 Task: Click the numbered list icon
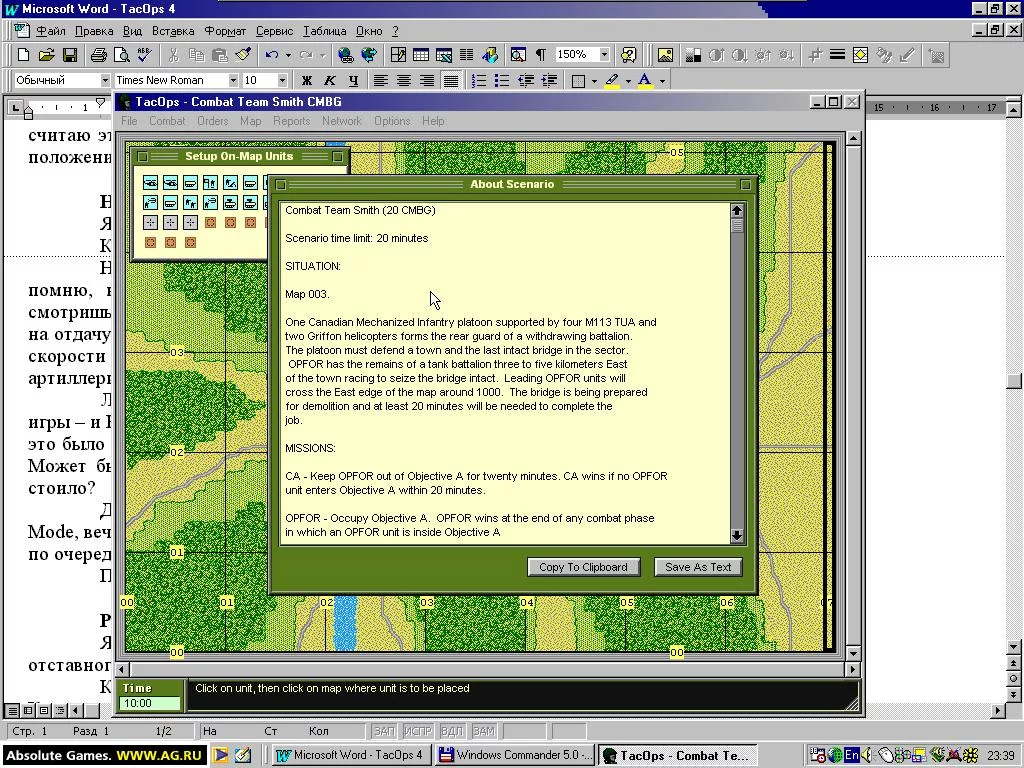click(x=479, y=80)
